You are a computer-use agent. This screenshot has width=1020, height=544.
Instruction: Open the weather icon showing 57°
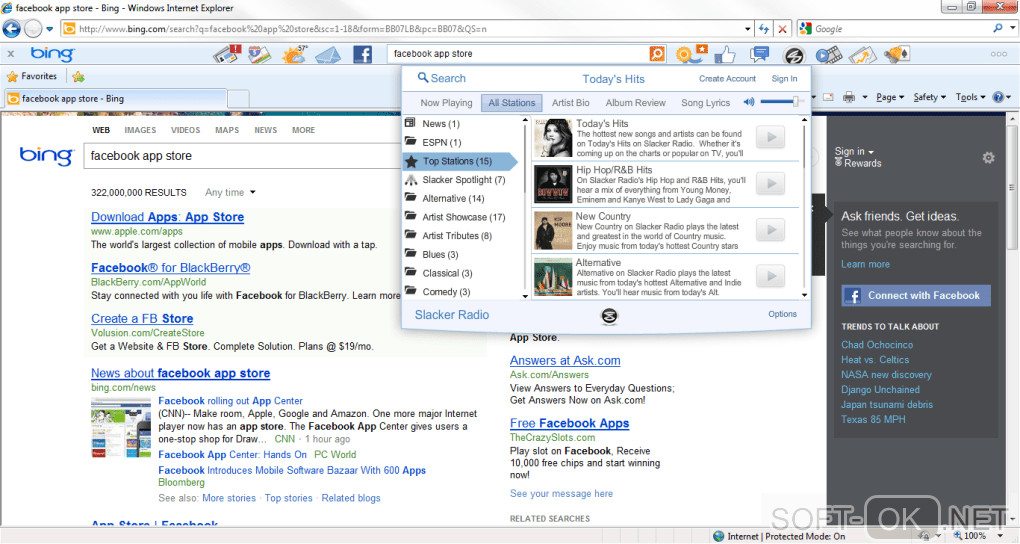pos(294,54)
